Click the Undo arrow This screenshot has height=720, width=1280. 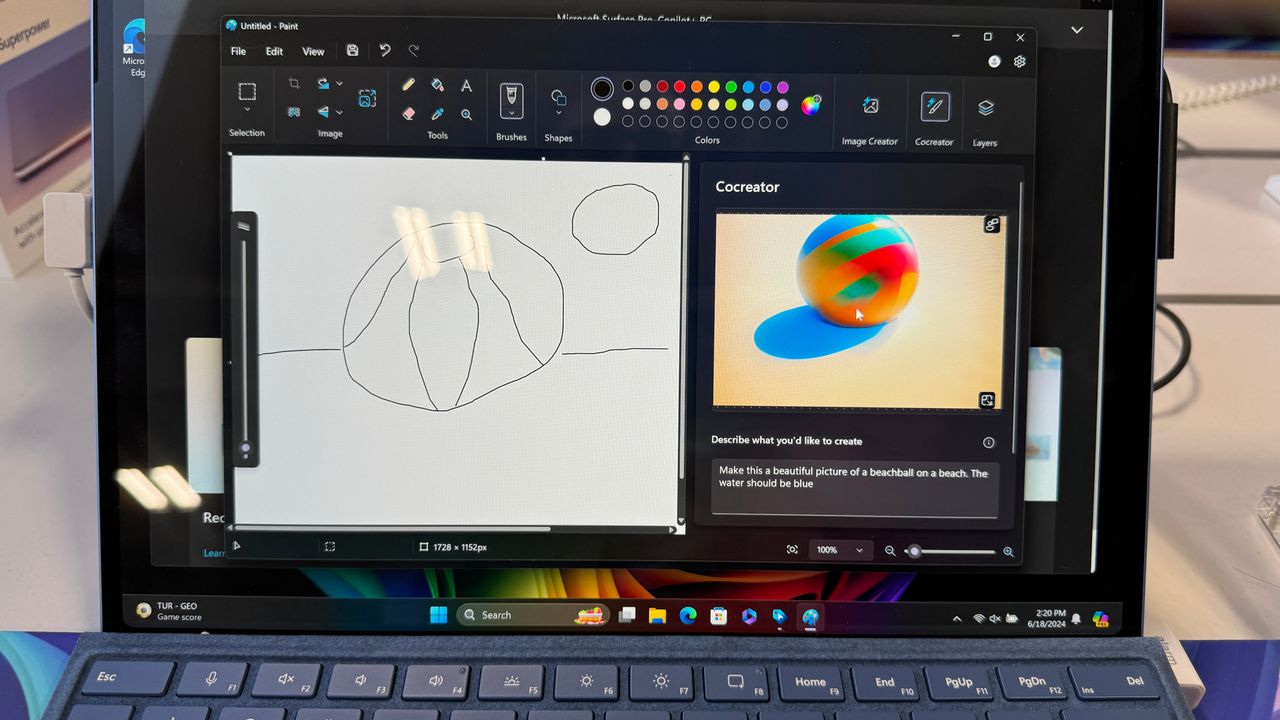click(x=385, y=51)
